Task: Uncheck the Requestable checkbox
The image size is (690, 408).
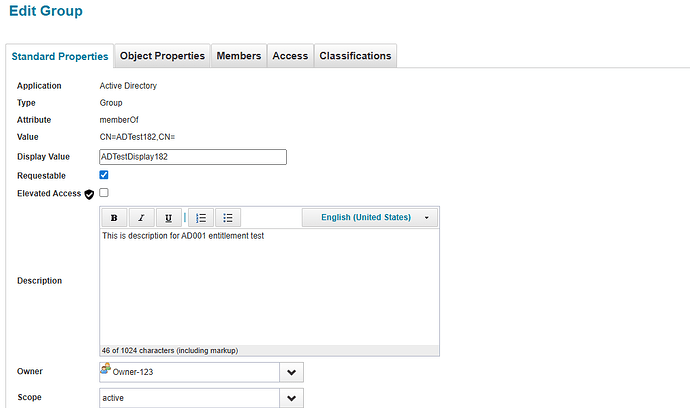Action: 104,175
